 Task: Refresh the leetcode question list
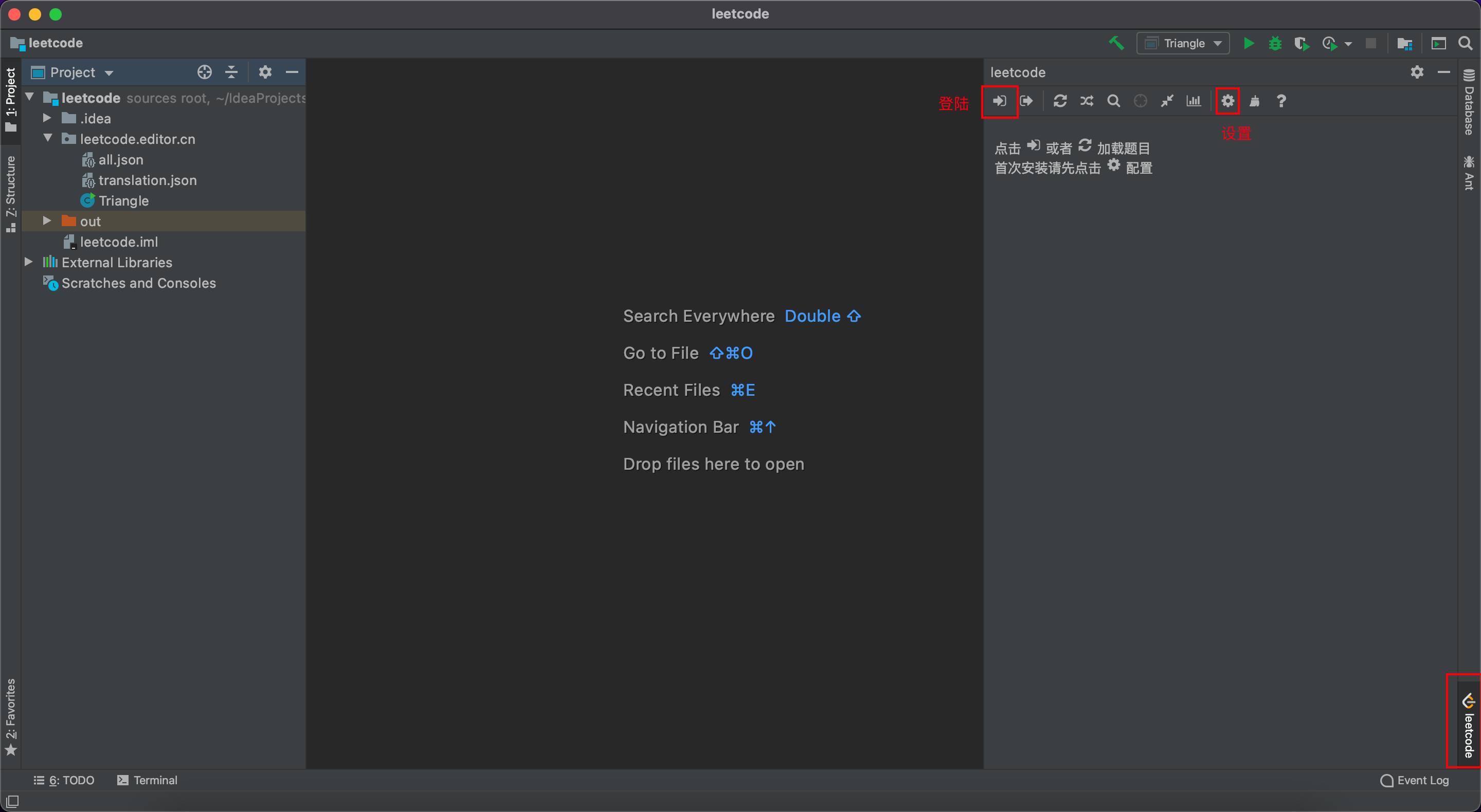point(1060,101)
